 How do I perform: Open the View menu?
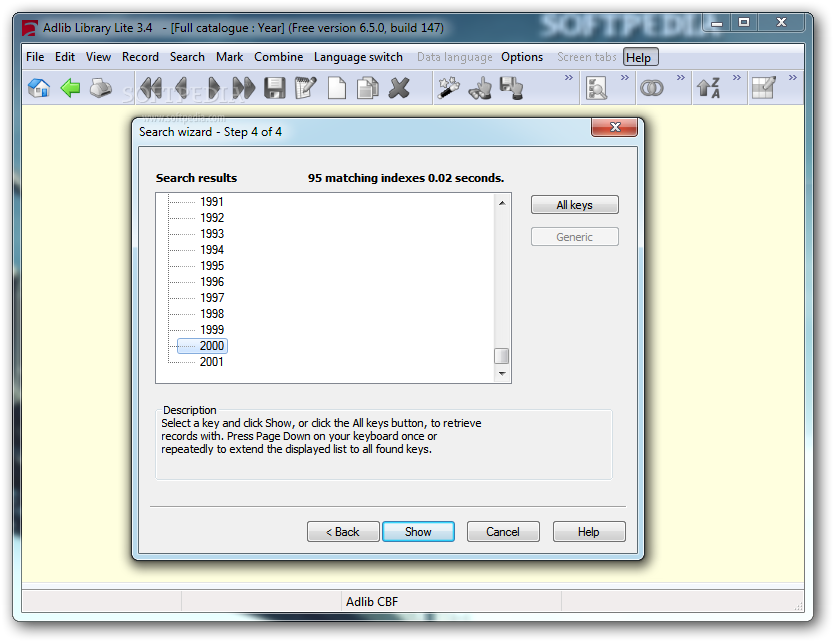[98, 57]
